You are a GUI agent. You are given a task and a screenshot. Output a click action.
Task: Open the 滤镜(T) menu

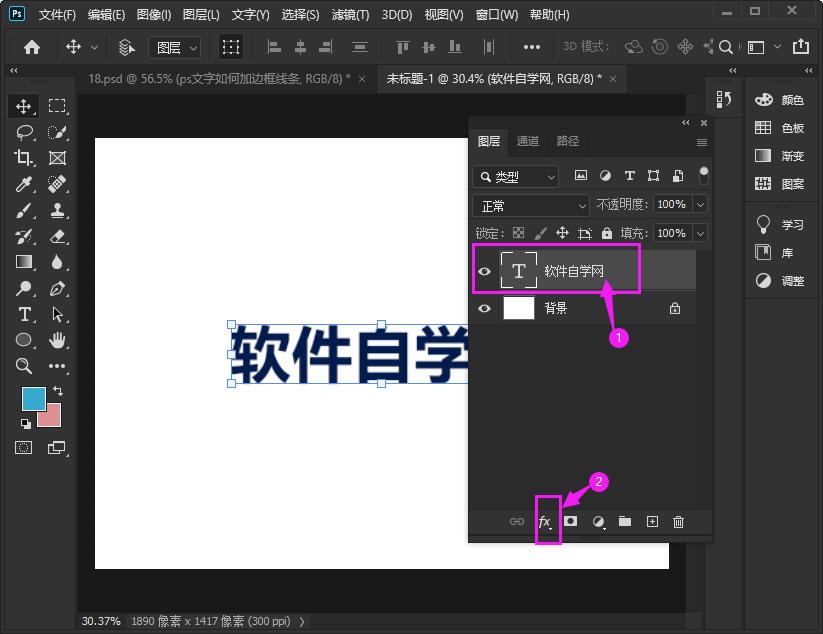click(x=350, y=15)
